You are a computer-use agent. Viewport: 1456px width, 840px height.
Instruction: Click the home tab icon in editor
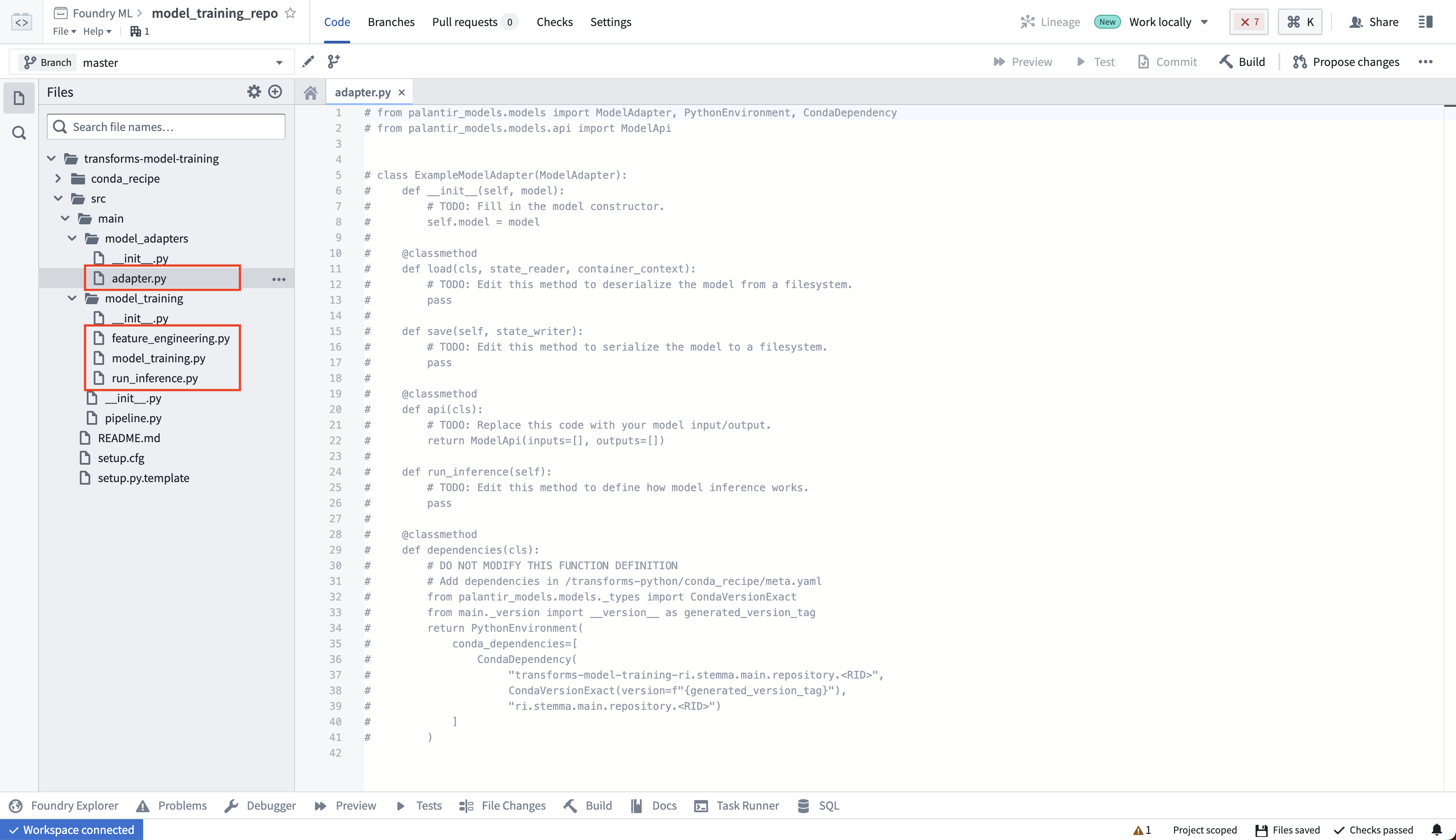coord(310,92)
